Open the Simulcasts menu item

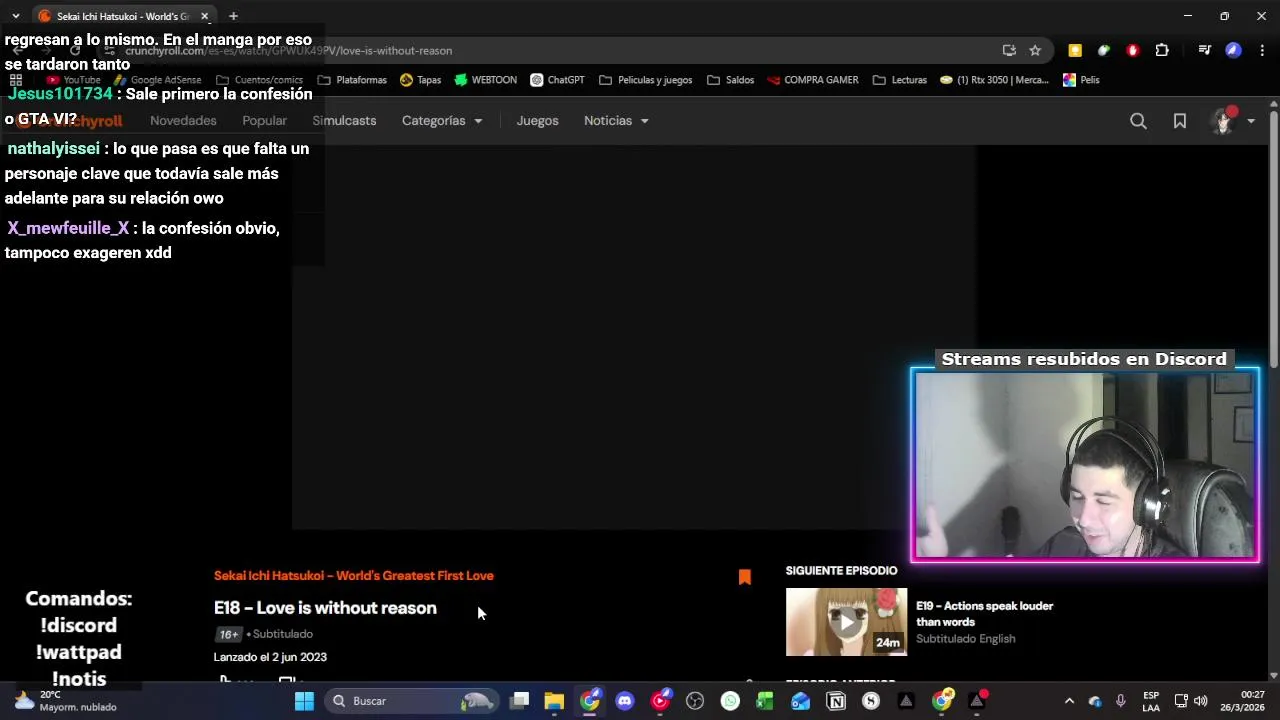tap(344, 121)
